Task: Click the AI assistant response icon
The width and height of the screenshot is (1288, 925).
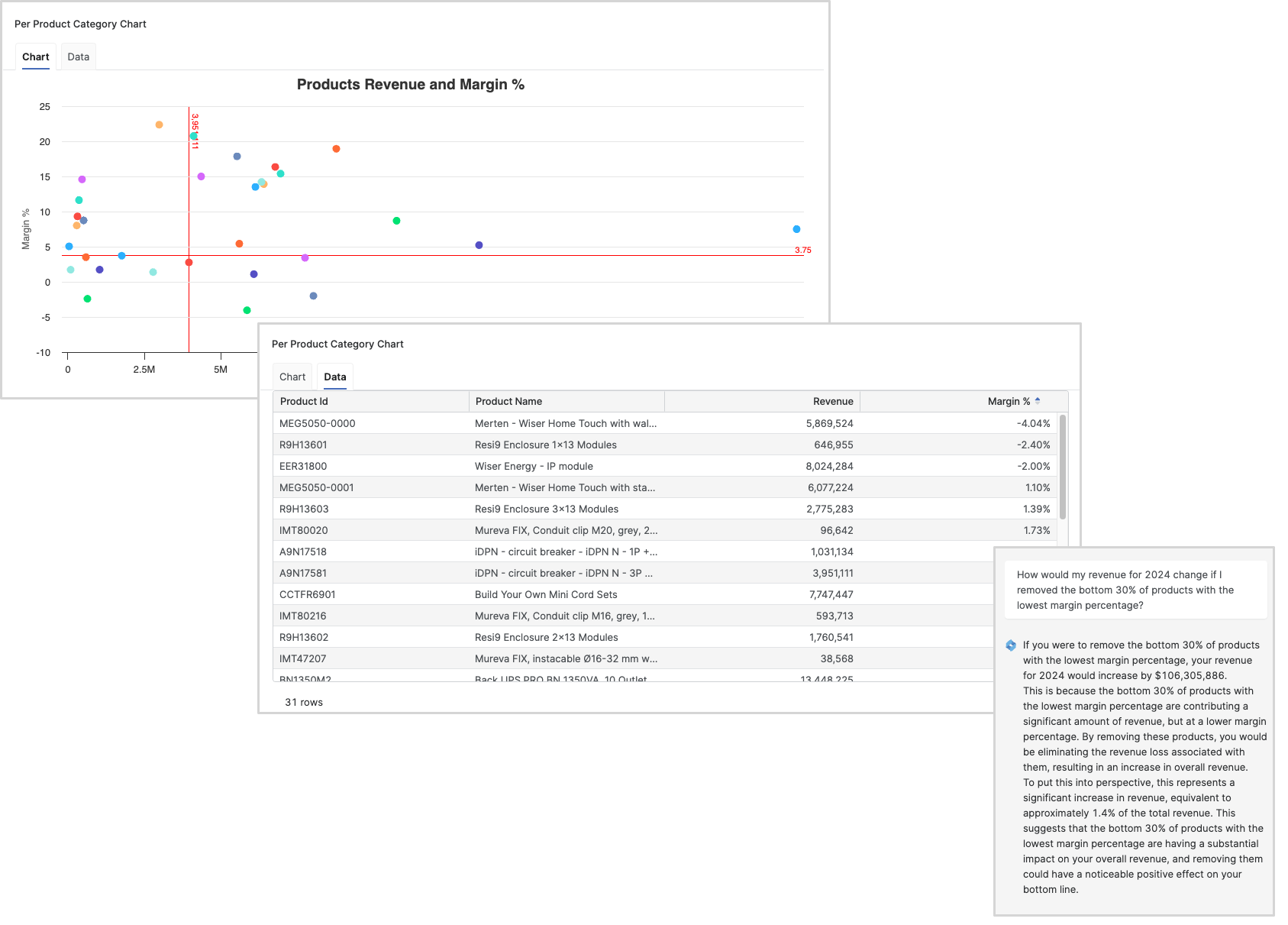Action: 1011,645
